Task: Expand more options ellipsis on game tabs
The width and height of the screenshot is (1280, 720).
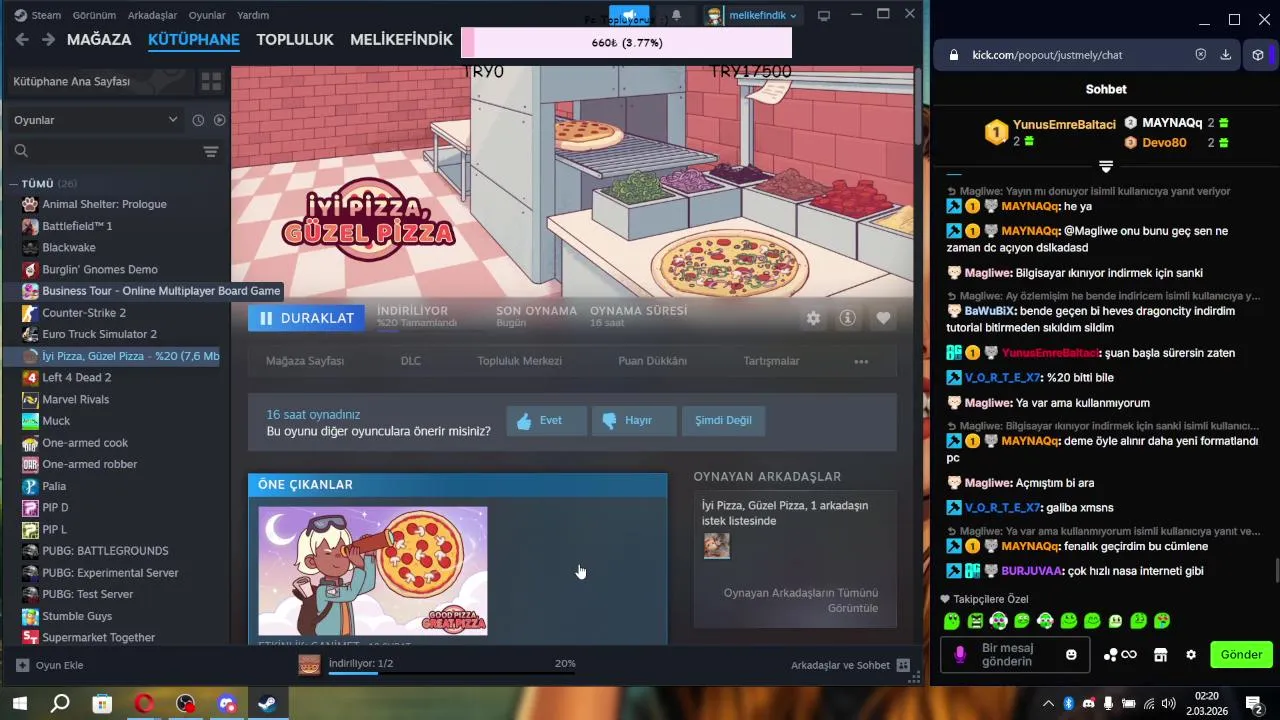Action: coord(861,361)
